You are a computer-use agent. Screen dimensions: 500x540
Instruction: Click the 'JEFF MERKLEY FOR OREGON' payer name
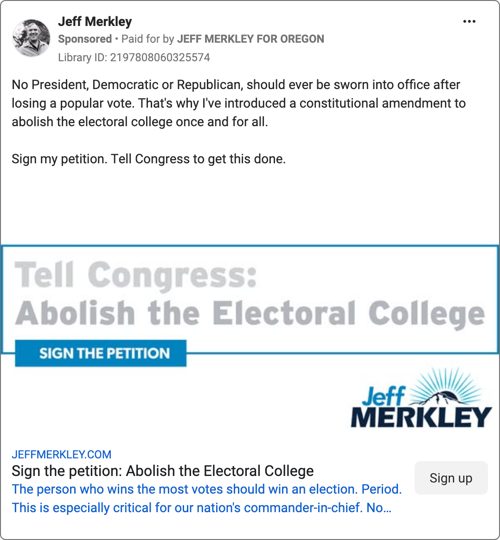[250, 39]
